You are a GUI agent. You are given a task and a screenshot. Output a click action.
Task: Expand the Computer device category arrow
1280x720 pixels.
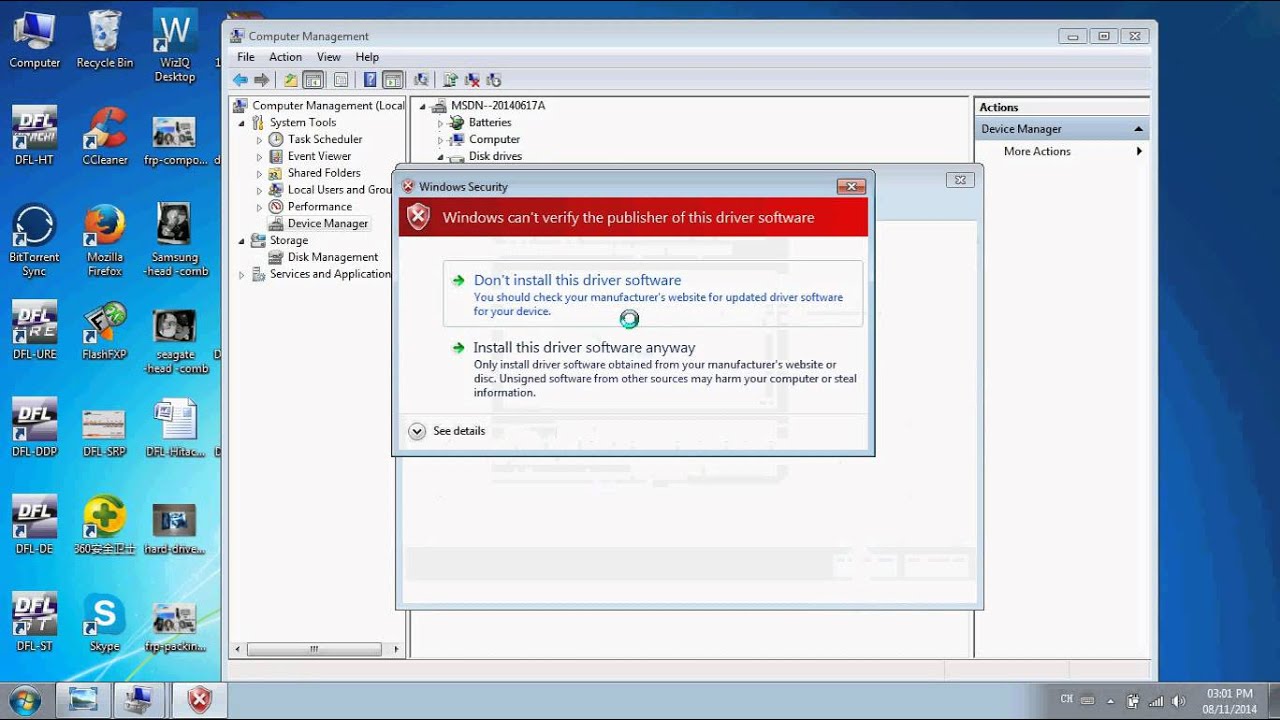pyautogui.click(x=440, y=140)
